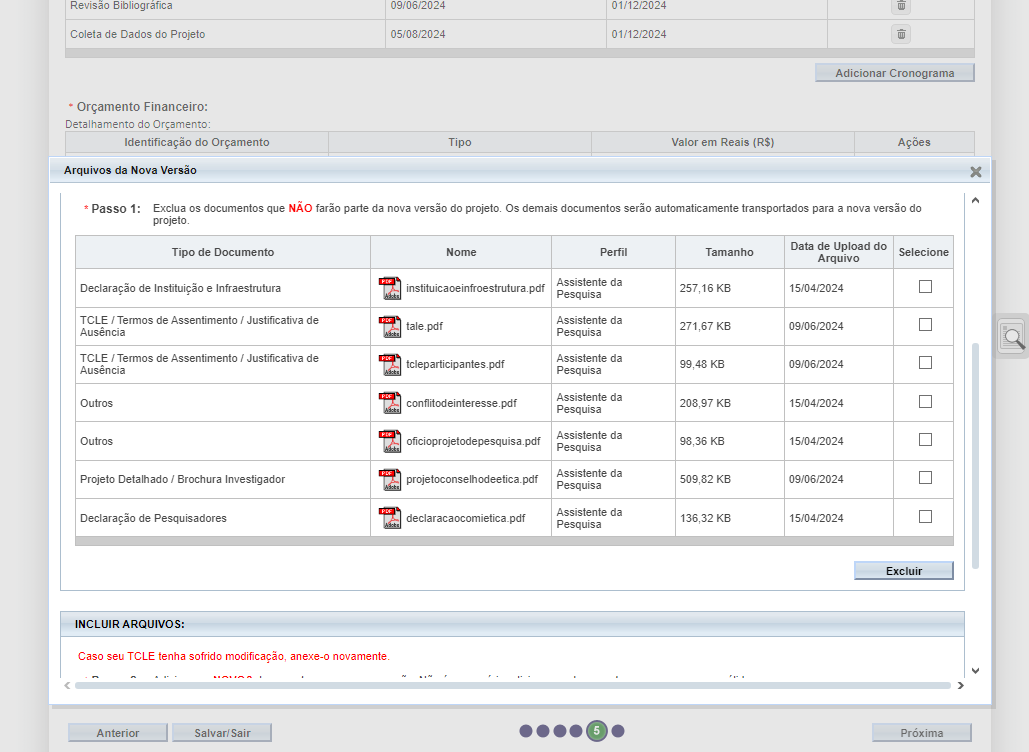Go back with the Anterior button
The image size is (1029, 752).
[118, 733]
